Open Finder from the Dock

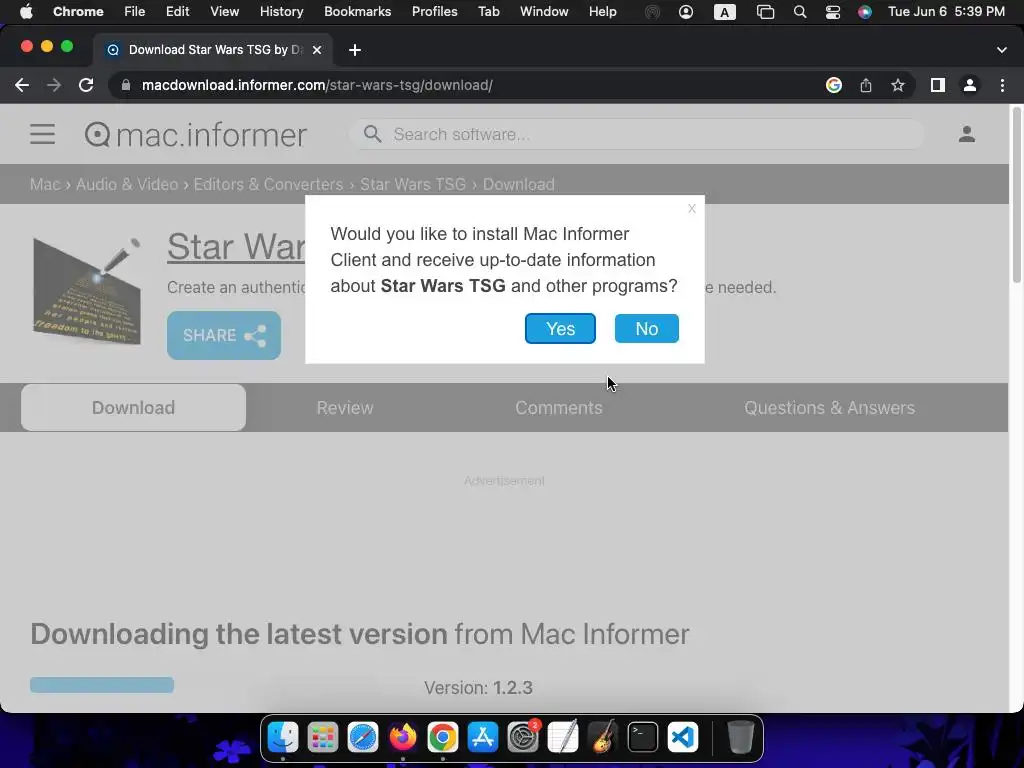click(283, 737)
